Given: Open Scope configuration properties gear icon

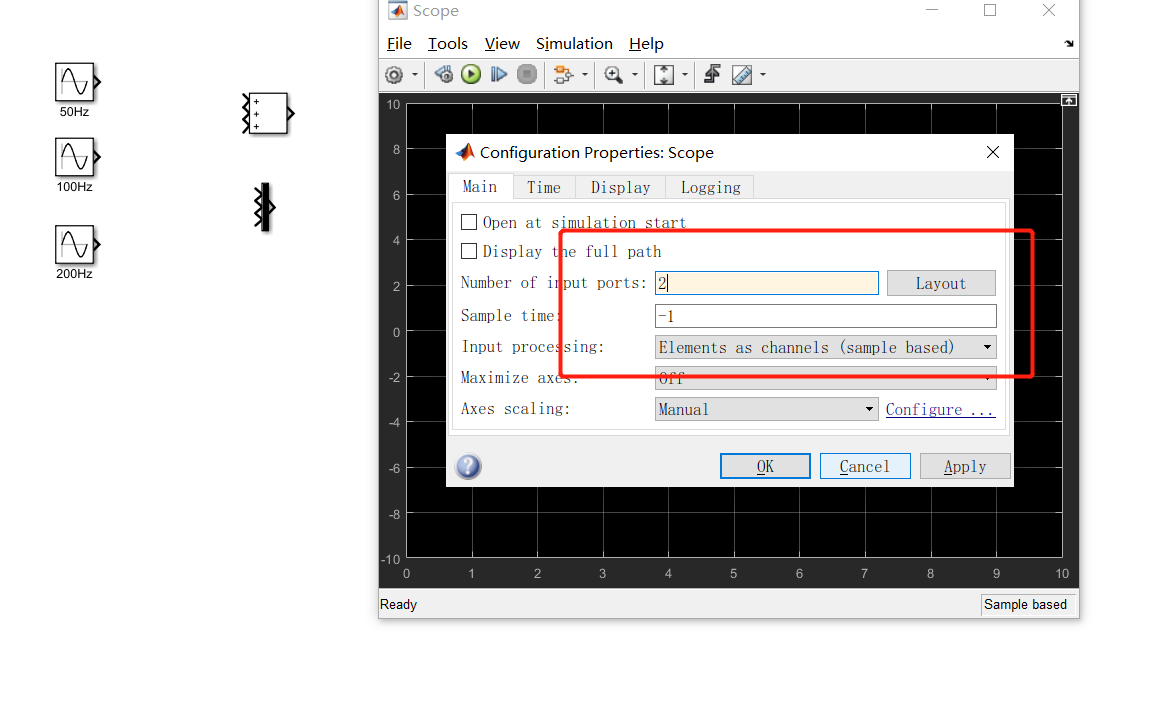Looking at the screenshot, I should pos(394,75).
